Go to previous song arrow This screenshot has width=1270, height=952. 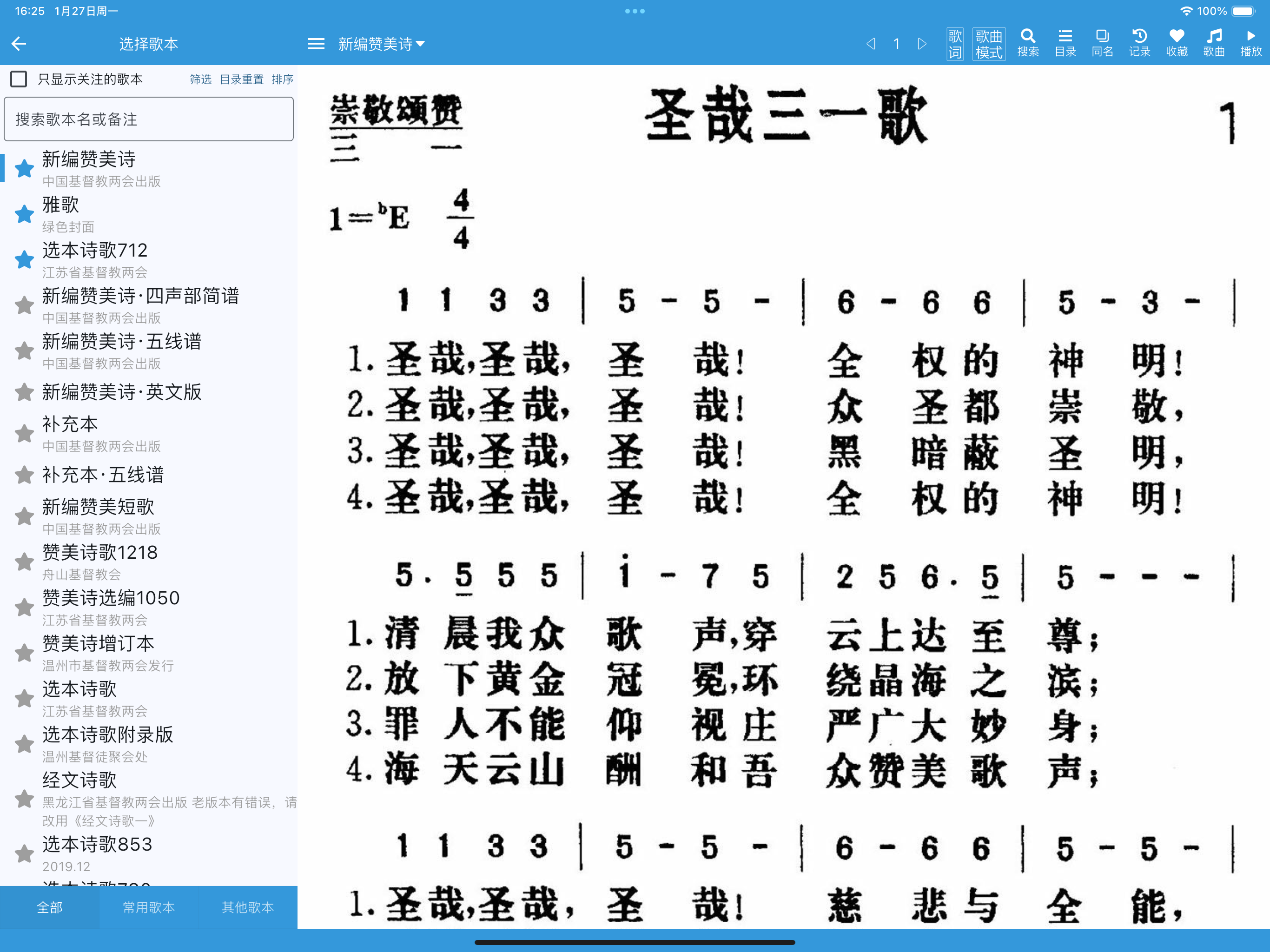click(871, 44)
